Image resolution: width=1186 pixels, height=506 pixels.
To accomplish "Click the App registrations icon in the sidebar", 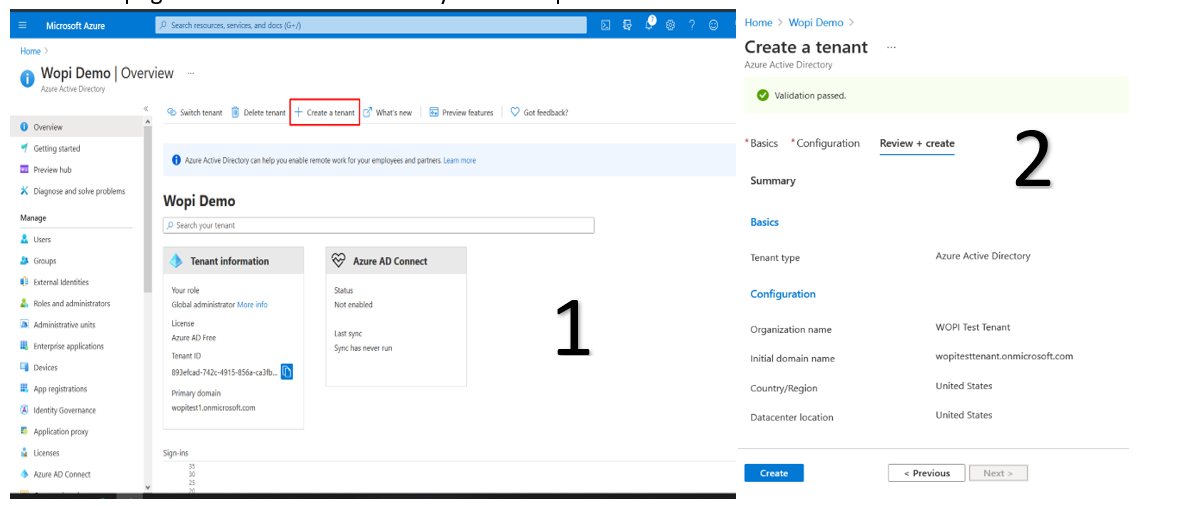I will click(x=24, y=389).
